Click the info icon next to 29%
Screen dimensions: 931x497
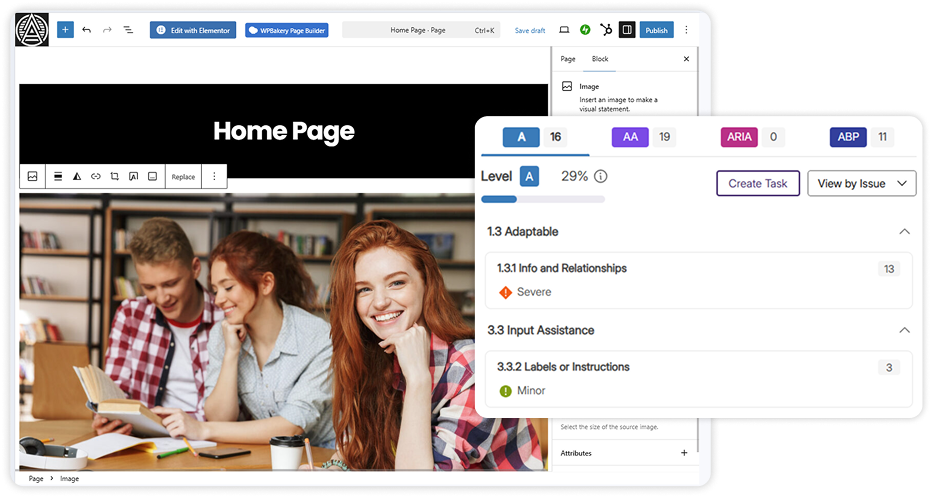[601, 176]
